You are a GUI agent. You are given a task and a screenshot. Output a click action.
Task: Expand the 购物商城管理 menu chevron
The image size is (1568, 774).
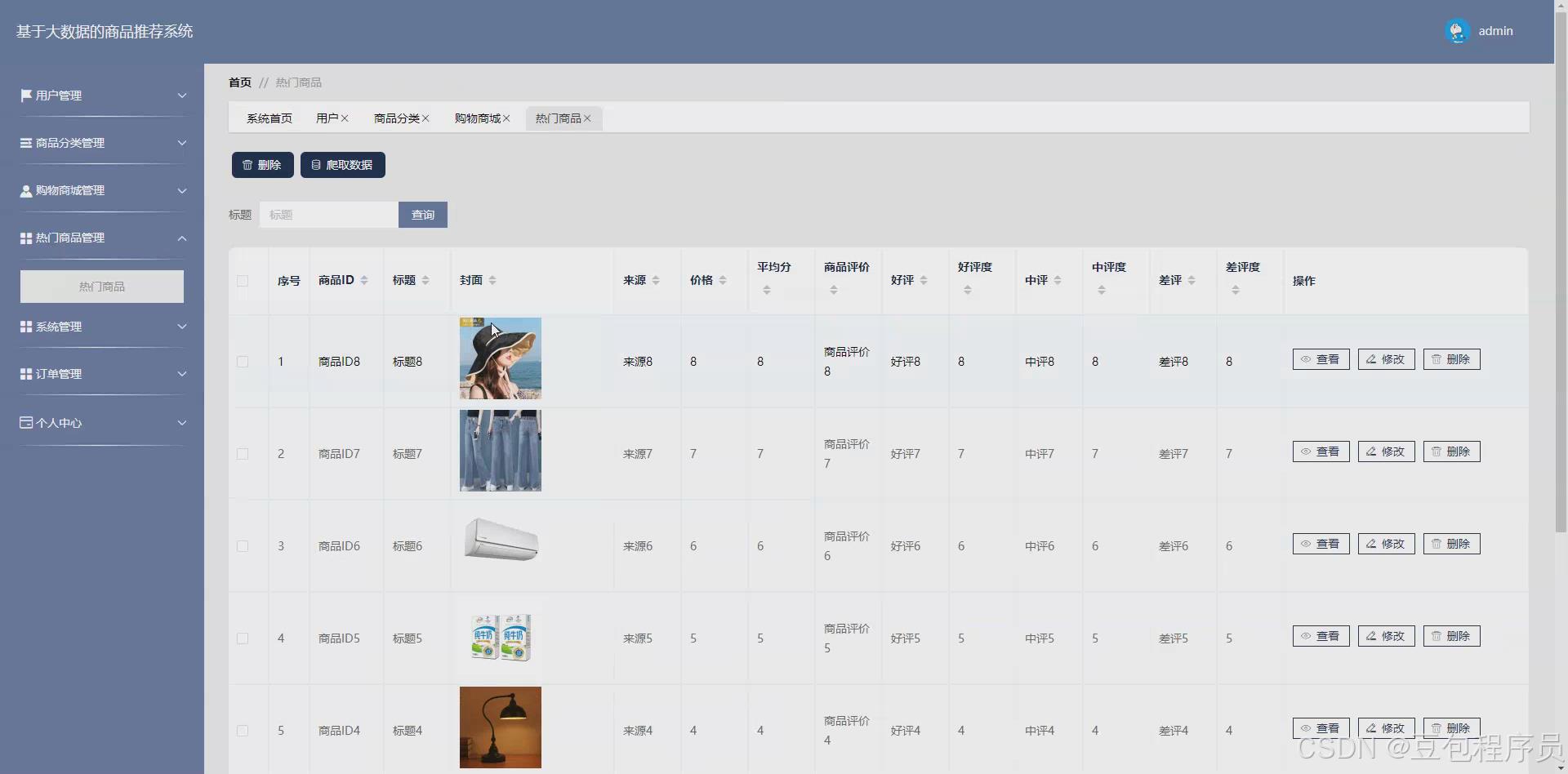click(182, 190)
